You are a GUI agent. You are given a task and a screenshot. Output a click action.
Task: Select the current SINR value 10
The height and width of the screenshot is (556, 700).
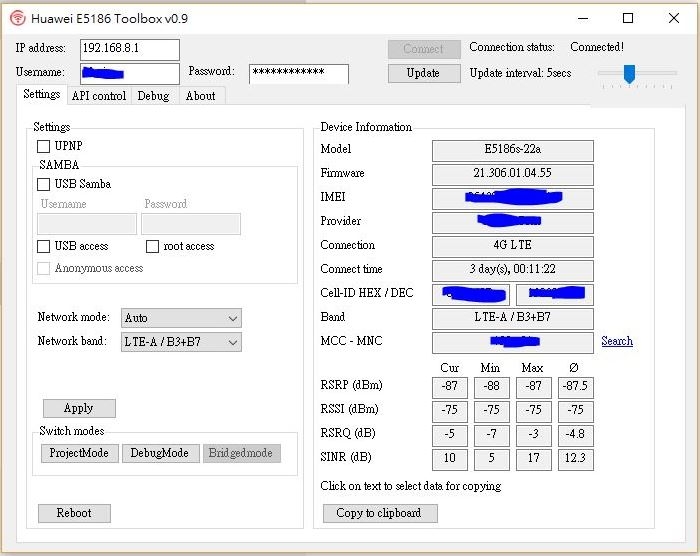tap(450, 460)
